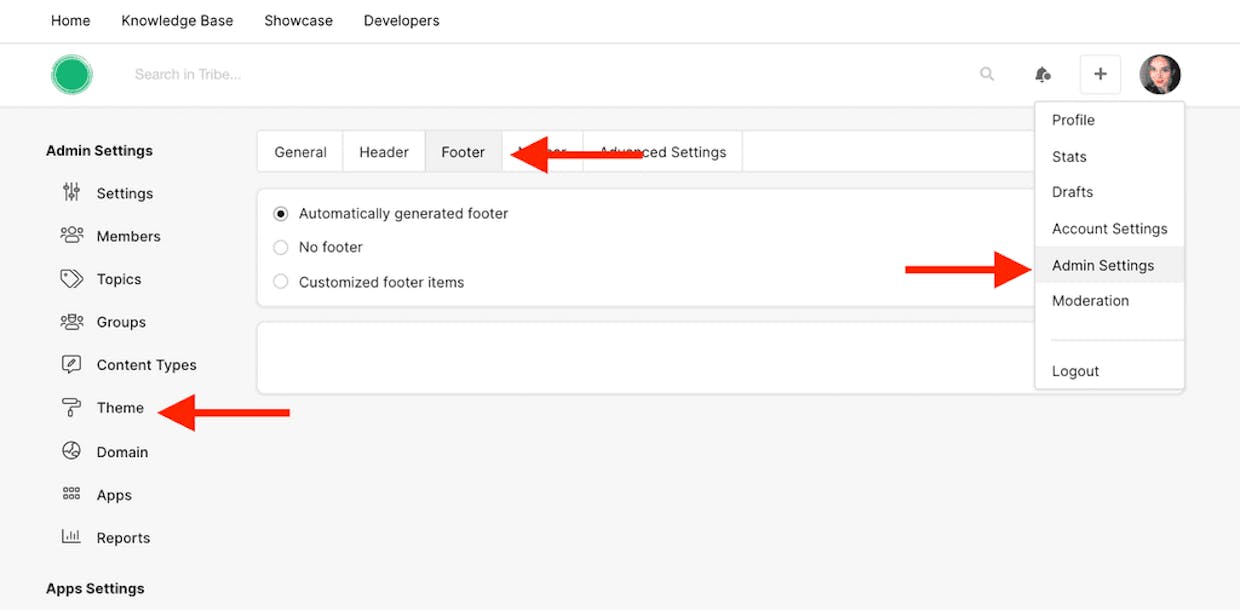Choose Profile from user menu
This screenshot has height=610, width=1240.
click(1110, 120)
